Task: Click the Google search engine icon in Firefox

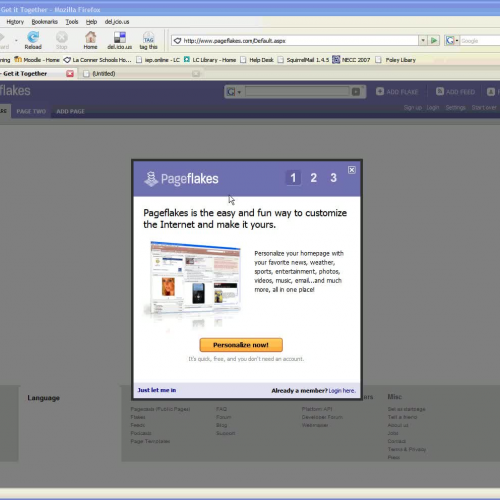Action: 450,41
